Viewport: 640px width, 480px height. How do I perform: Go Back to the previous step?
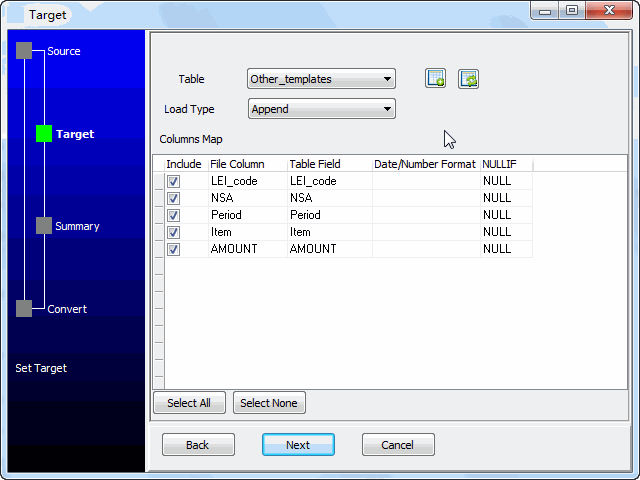[x=198, y=445]
